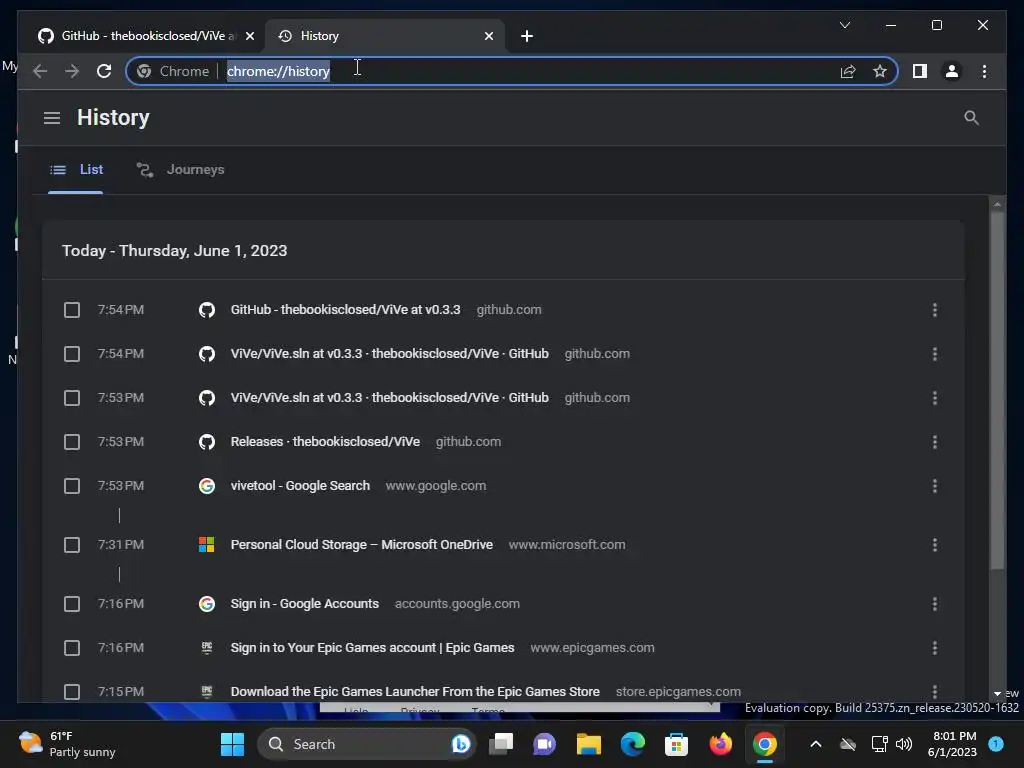The image size is (1024, 768).
Task: Open actions menu for Releases thebookisclosed/ViVe
Action: pos(935,442)
